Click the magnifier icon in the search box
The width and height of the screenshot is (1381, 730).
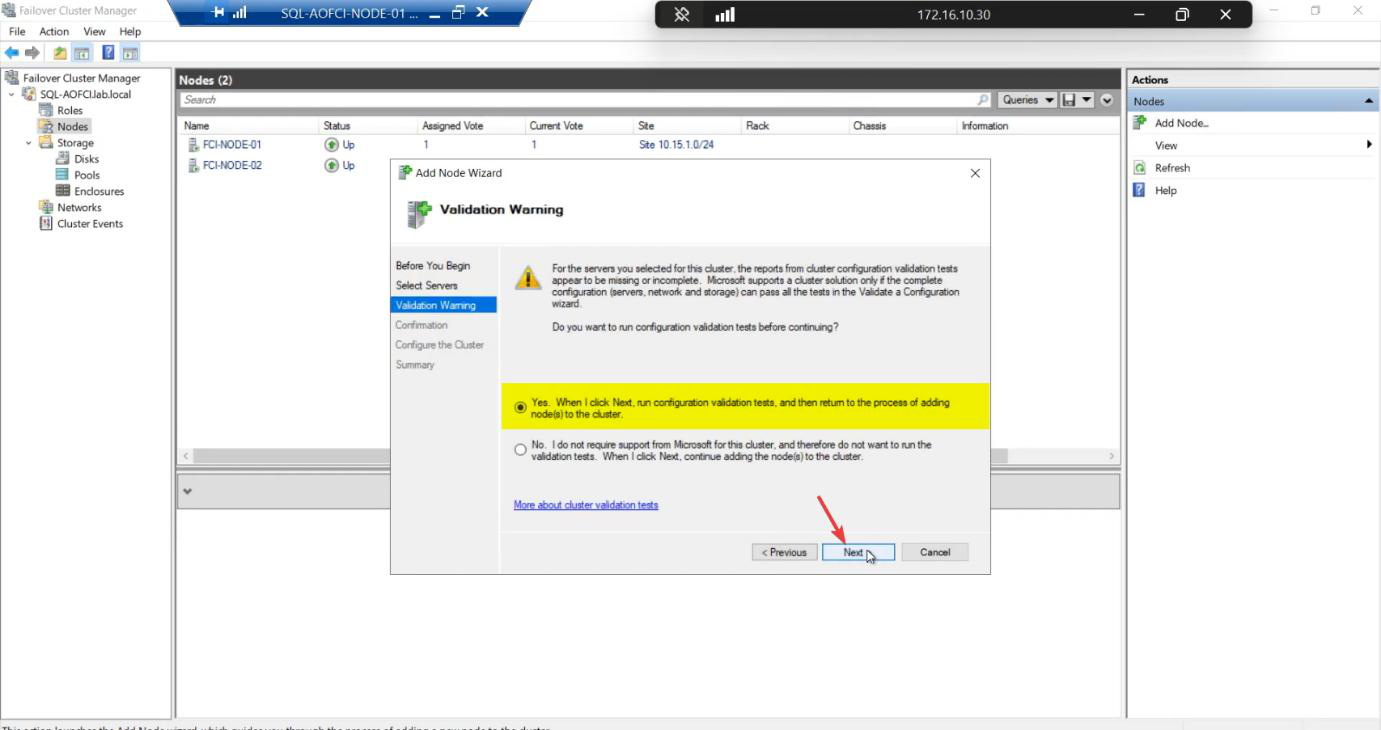click(983, 100)
